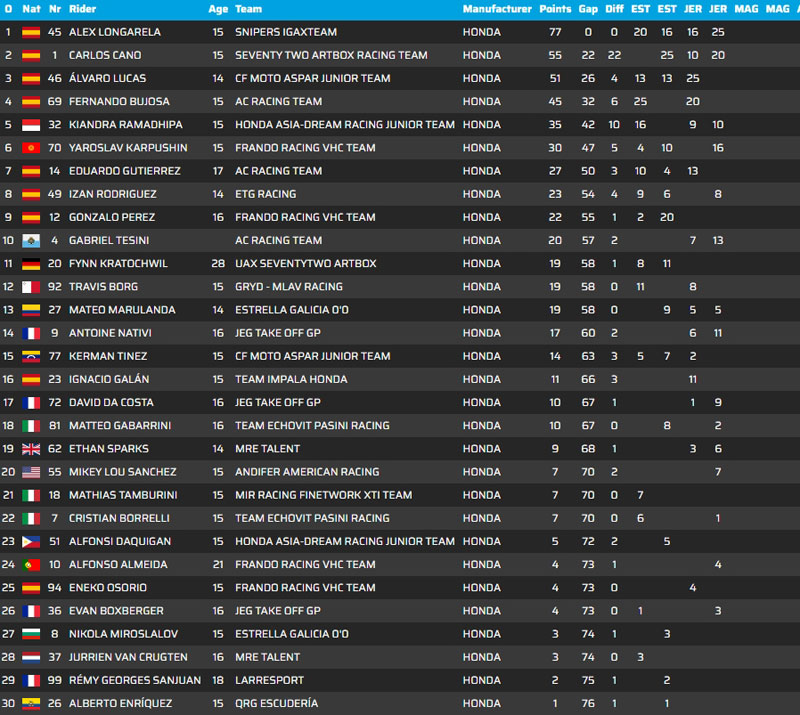Click the German flag beside Fynn Kratochwil

[x=31, y=264]
